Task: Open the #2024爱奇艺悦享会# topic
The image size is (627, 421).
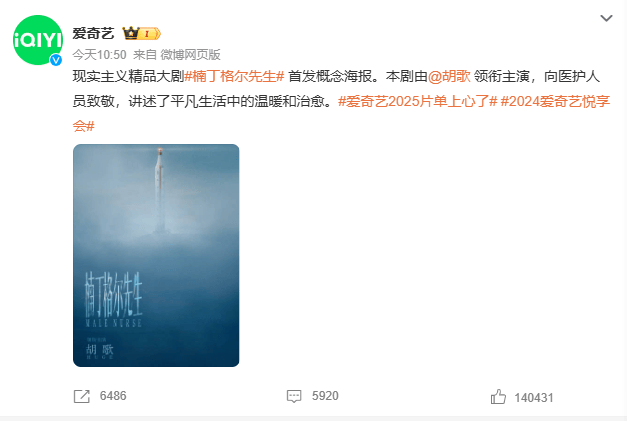Action: pos(341,114)
